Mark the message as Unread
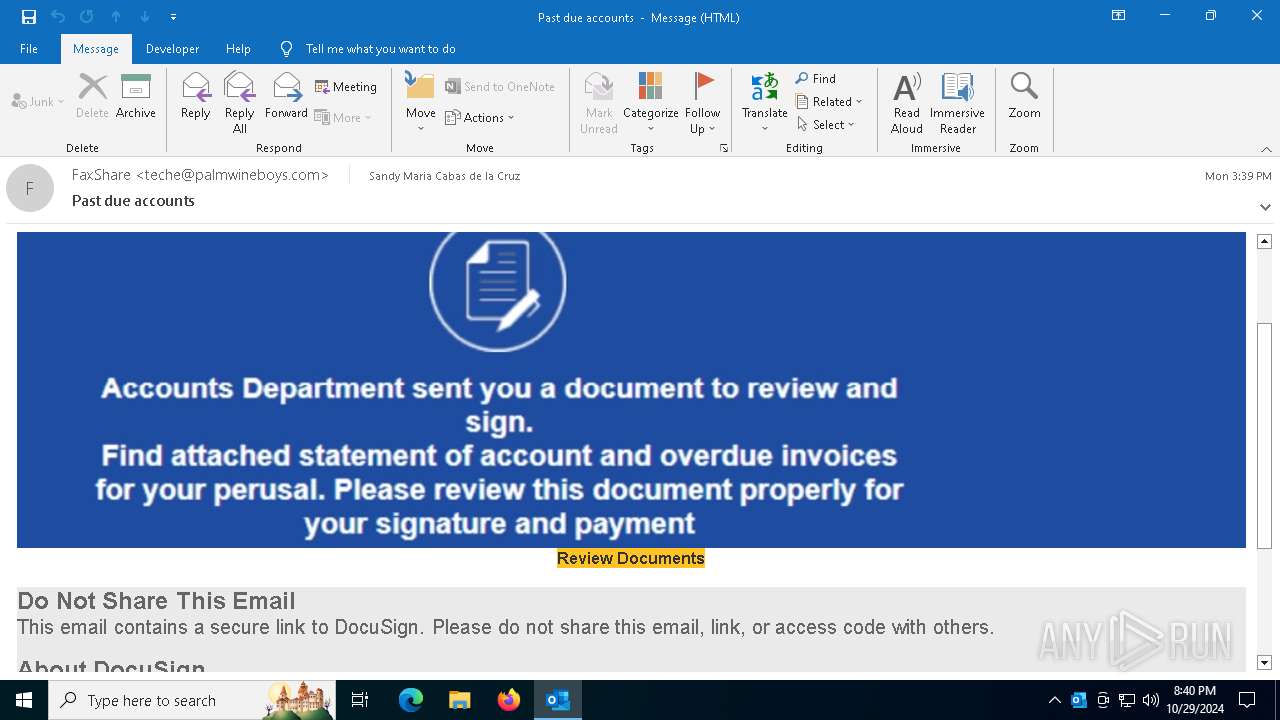Screen dimensions: 1280x720 click(x=599, y=103)
